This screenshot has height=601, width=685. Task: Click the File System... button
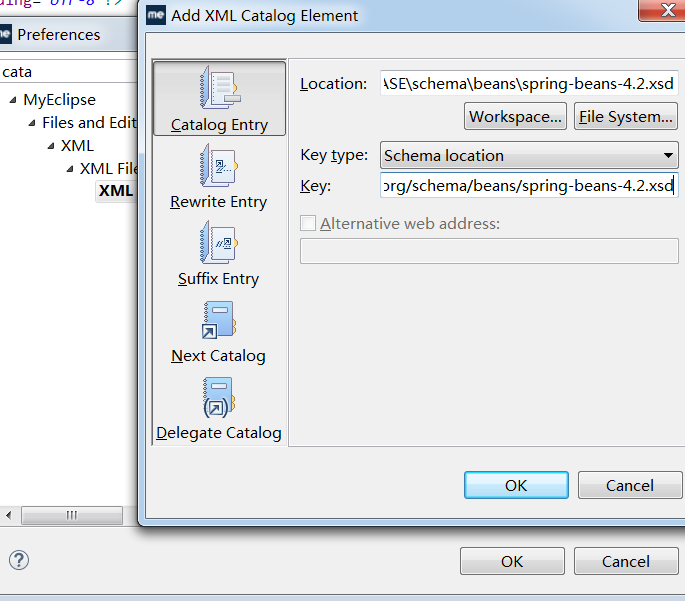[626, 117]
